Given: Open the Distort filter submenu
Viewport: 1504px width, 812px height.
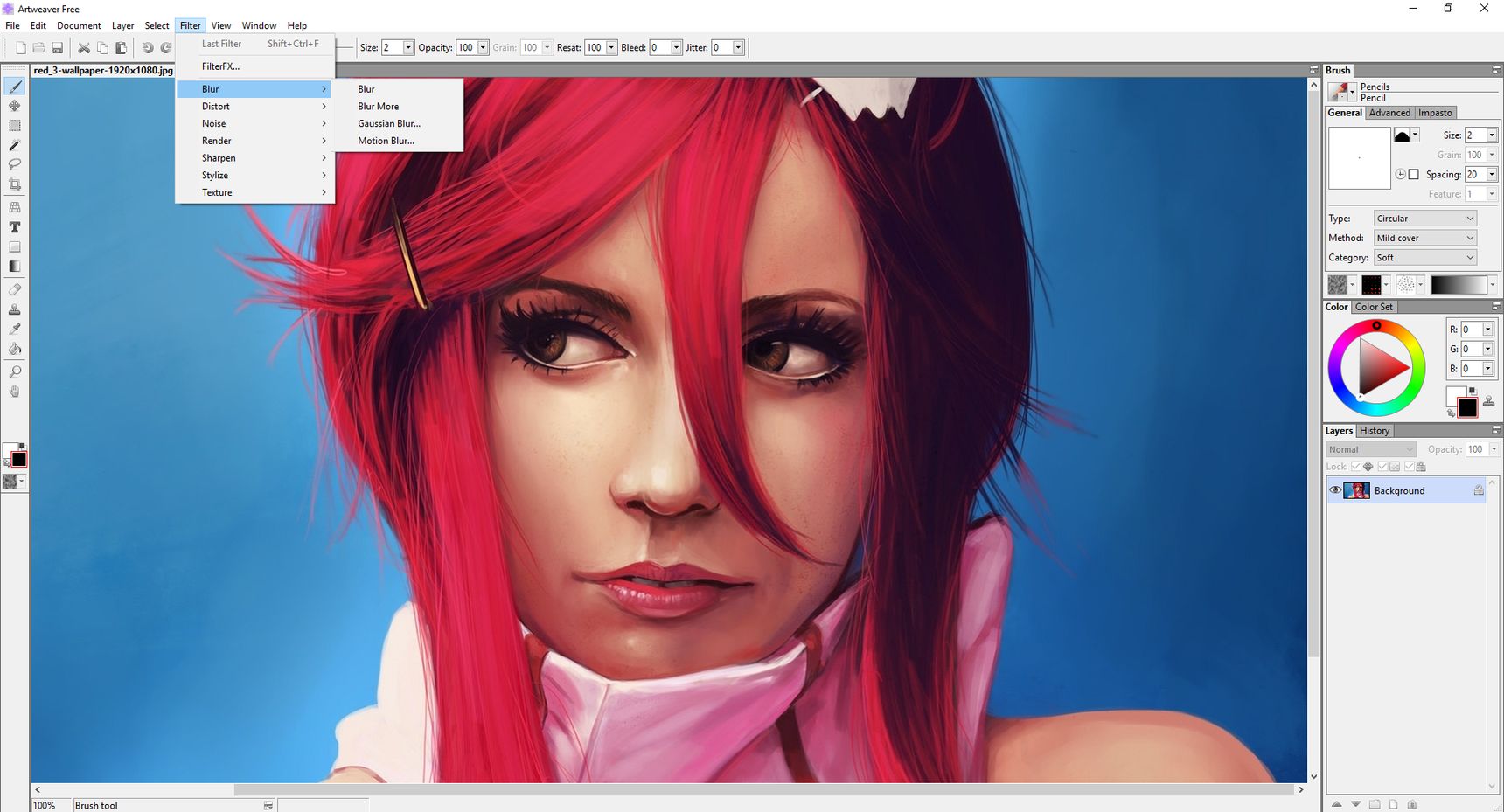Looking at the screenshot, I should point(255,107).
